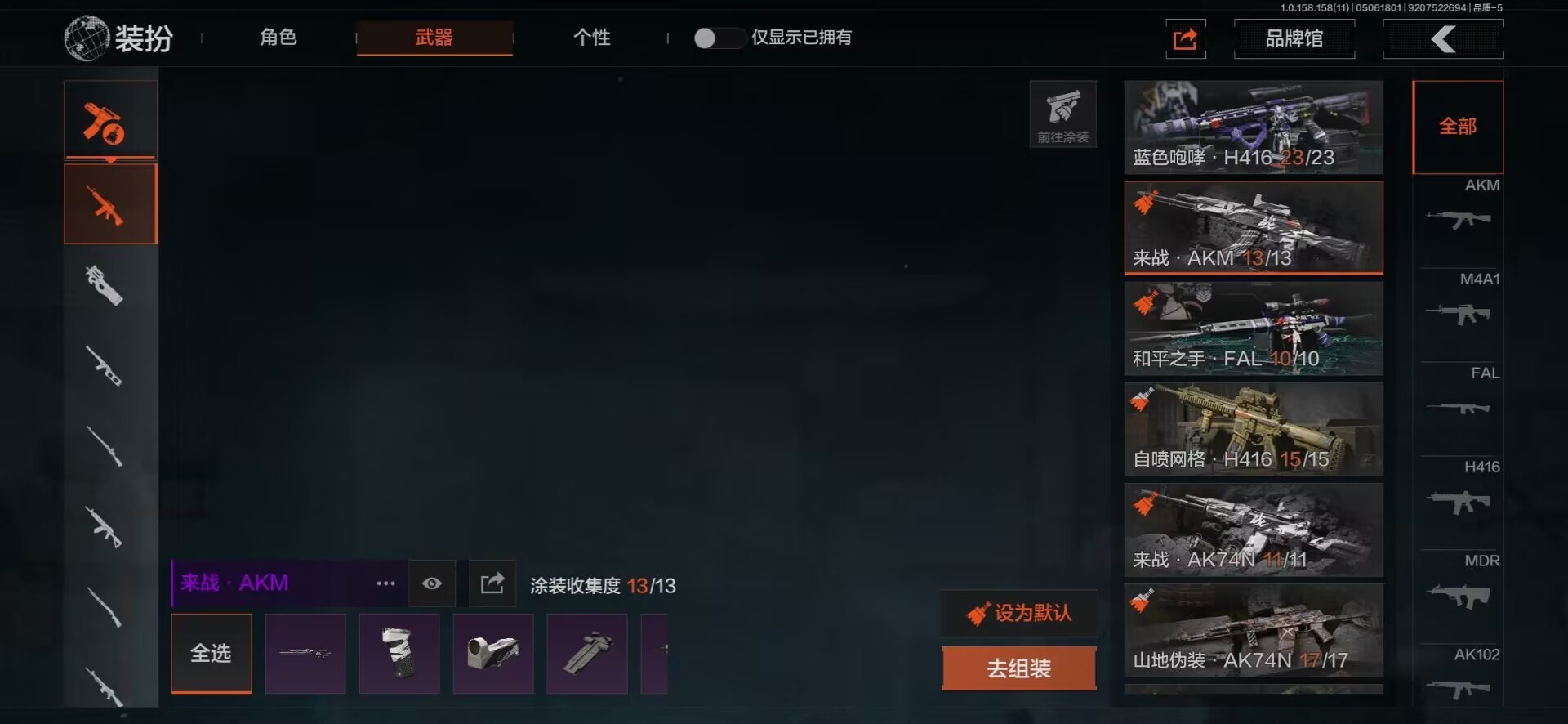This screenshot has height=724, width=1568.
Task: Open the three-dots menu beside 来战·AKM
Action: coord(386,583)
